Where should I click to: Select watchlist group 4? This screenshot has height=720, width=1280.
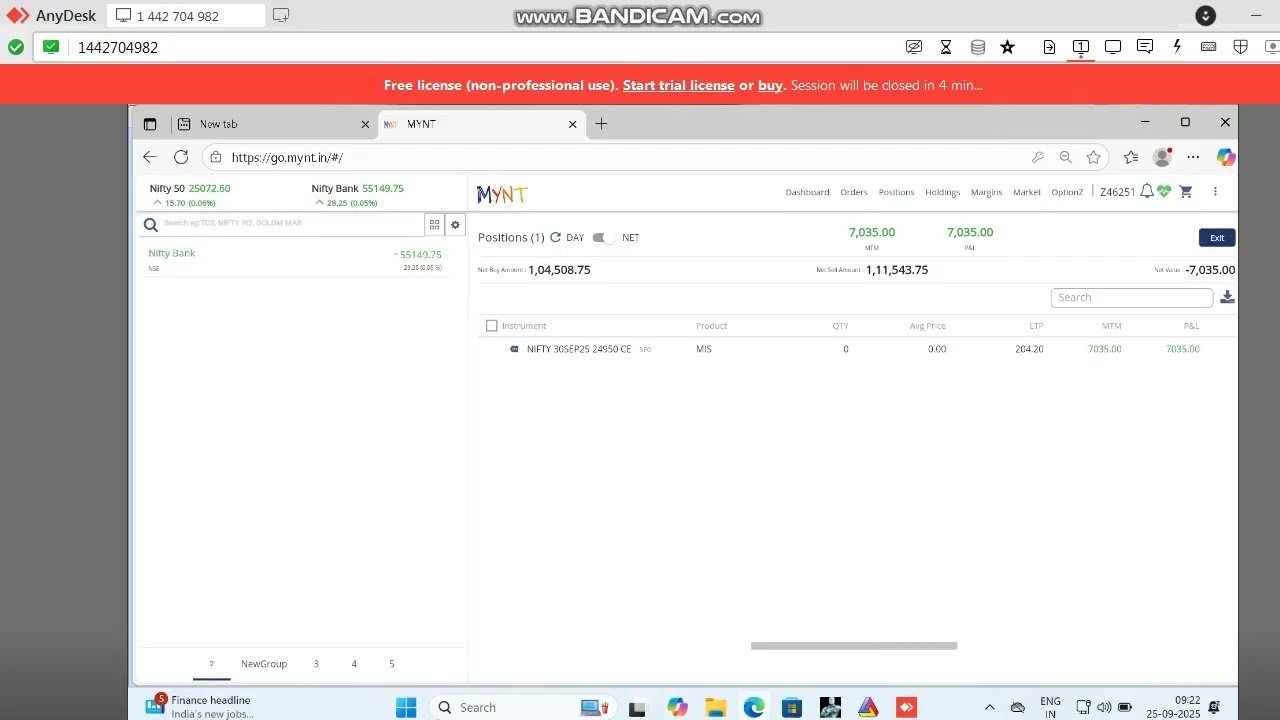pyautogui.click(x=354, y=664)
